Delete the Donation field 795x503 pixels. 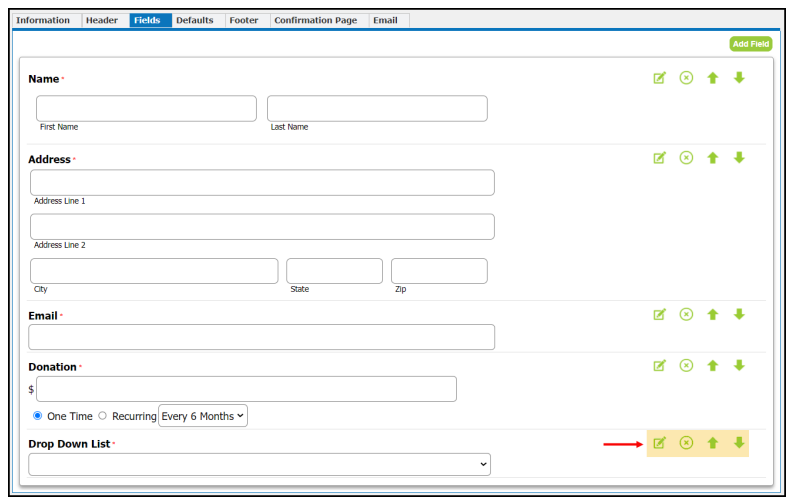click(686, 365)
